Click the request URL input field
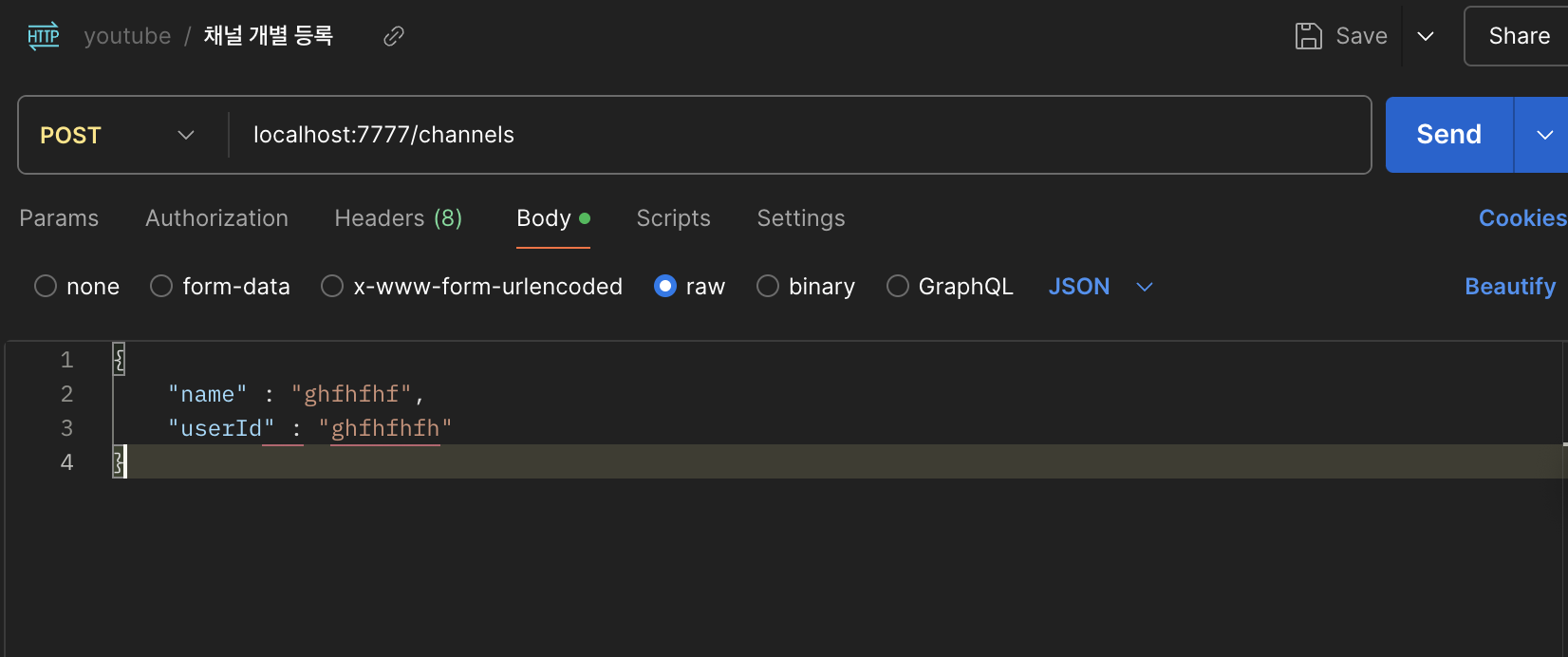 click(x=797, y=135)
